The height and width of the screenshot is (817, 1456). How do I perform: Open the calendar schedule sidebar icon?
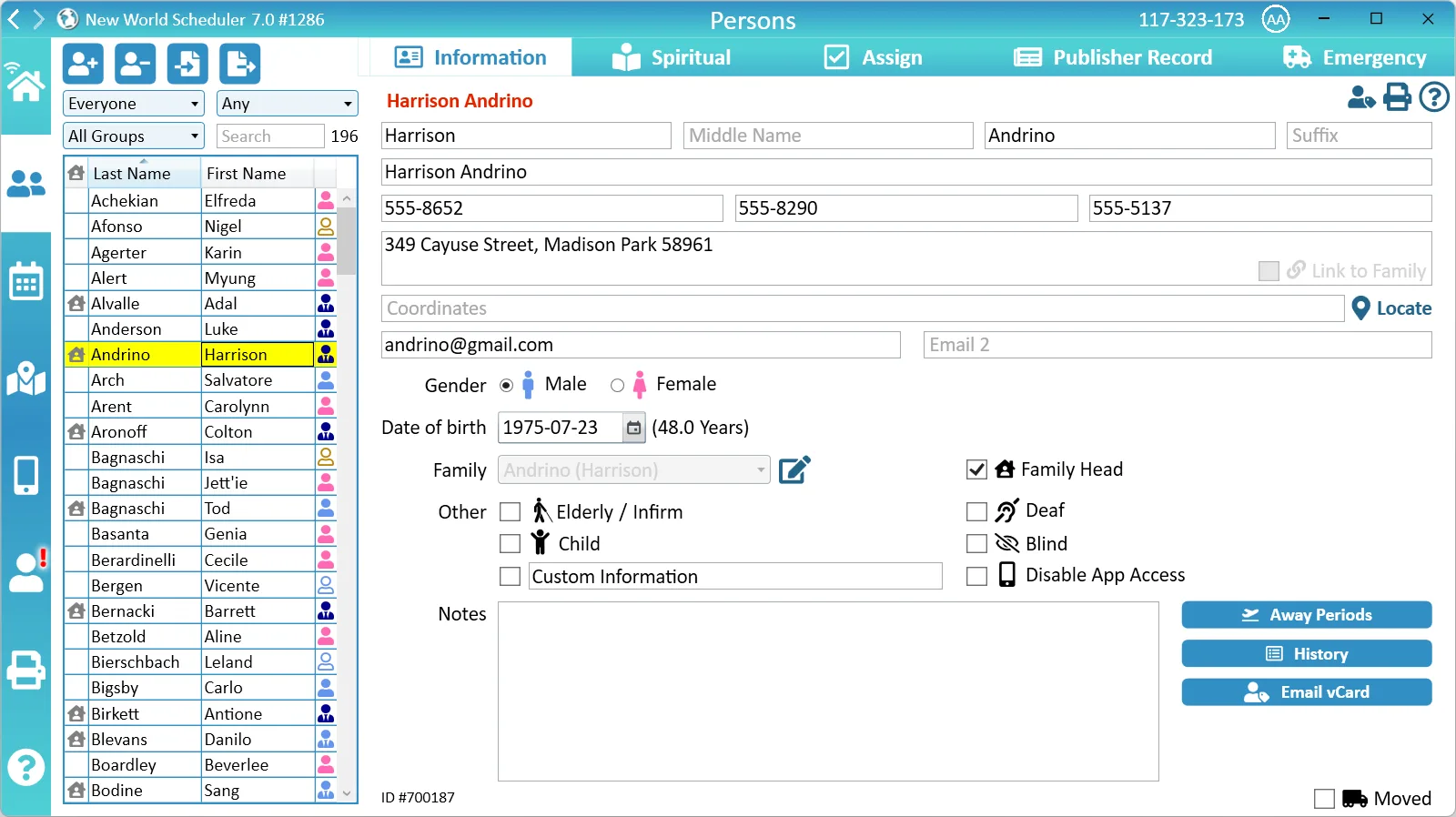point(25,282)
